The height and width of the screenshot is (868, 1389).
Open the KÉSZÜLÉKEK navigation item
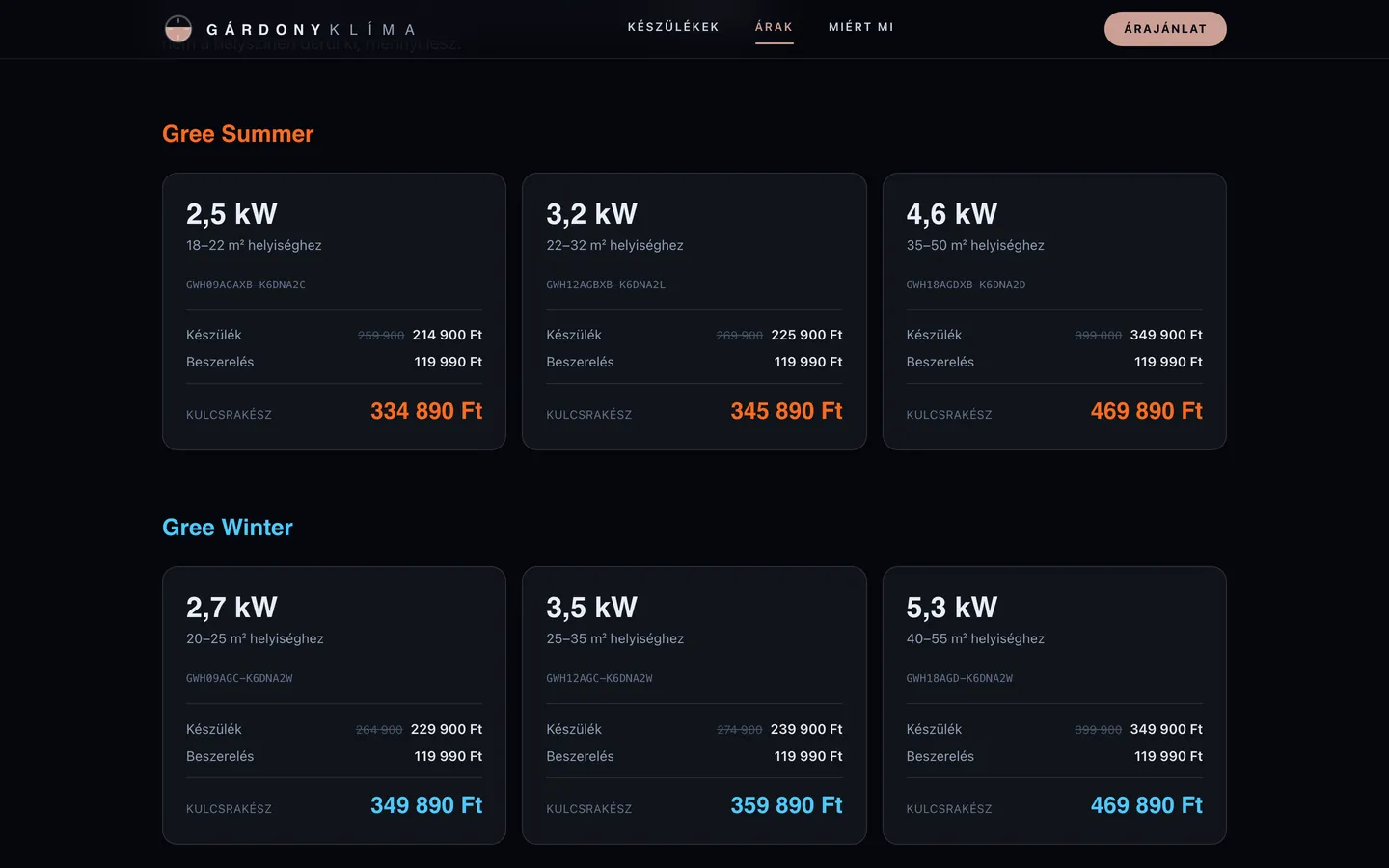[x=673, y=27]
